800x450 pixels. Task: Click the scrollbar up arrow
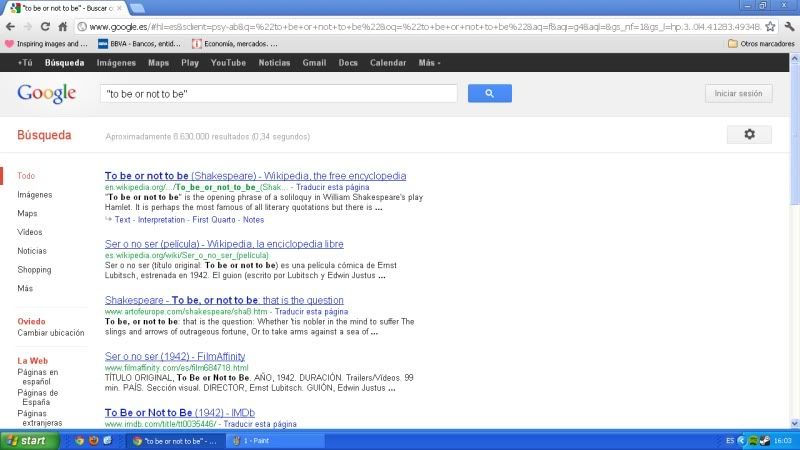794,59
